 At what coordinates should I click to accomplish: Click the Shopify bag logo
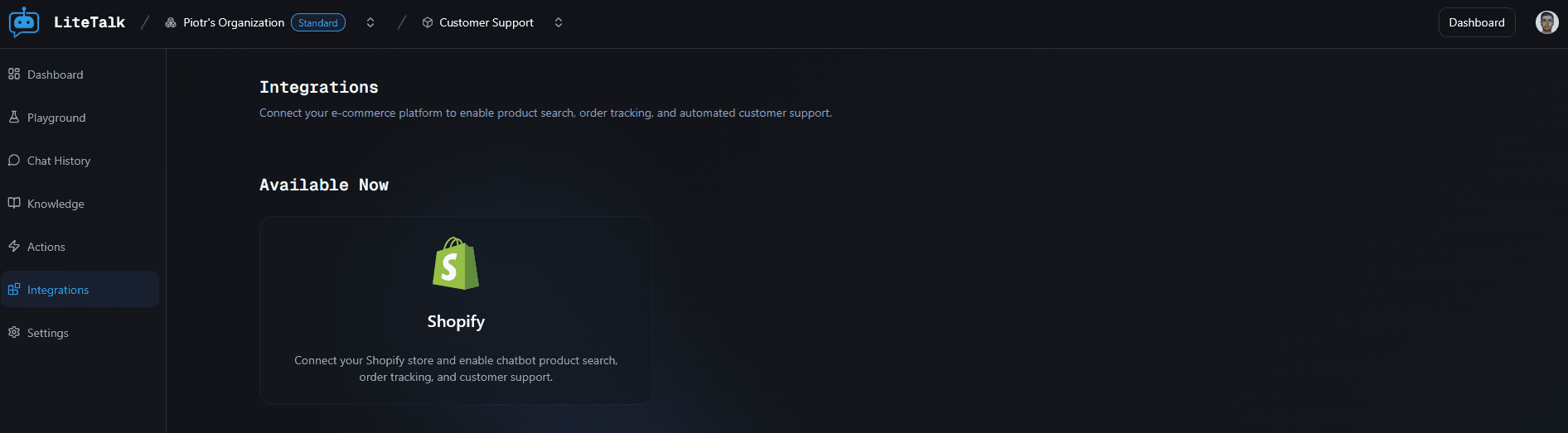(x=456, y=263)
